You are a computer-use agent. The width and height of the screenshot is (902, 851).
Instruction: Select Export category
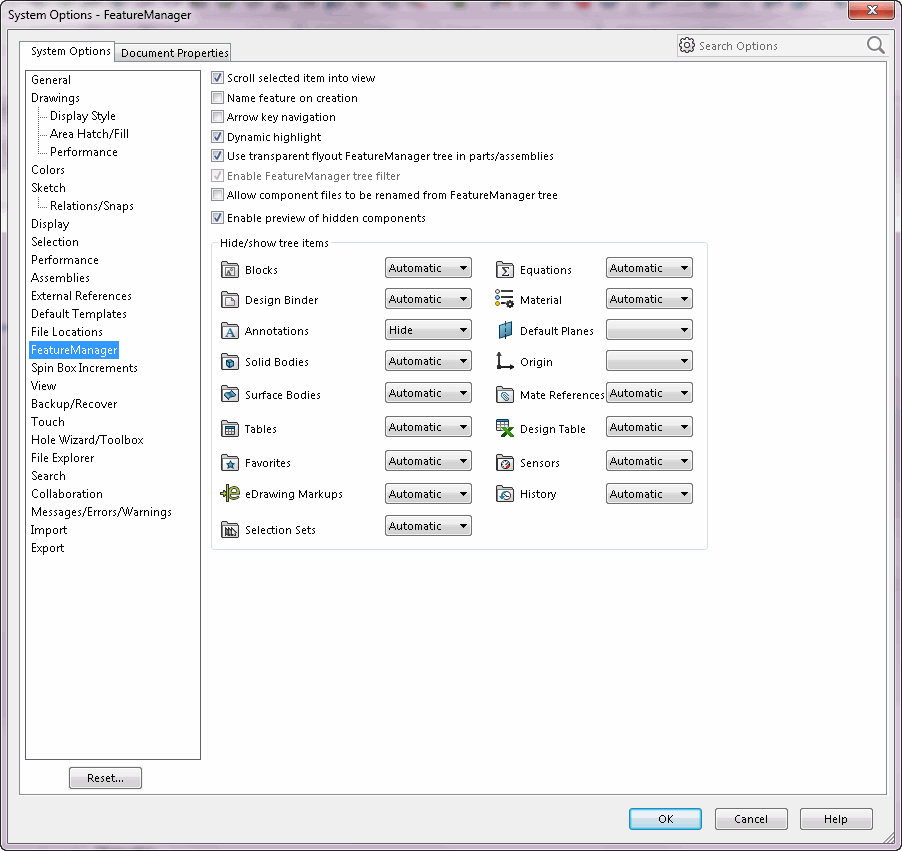47,548
